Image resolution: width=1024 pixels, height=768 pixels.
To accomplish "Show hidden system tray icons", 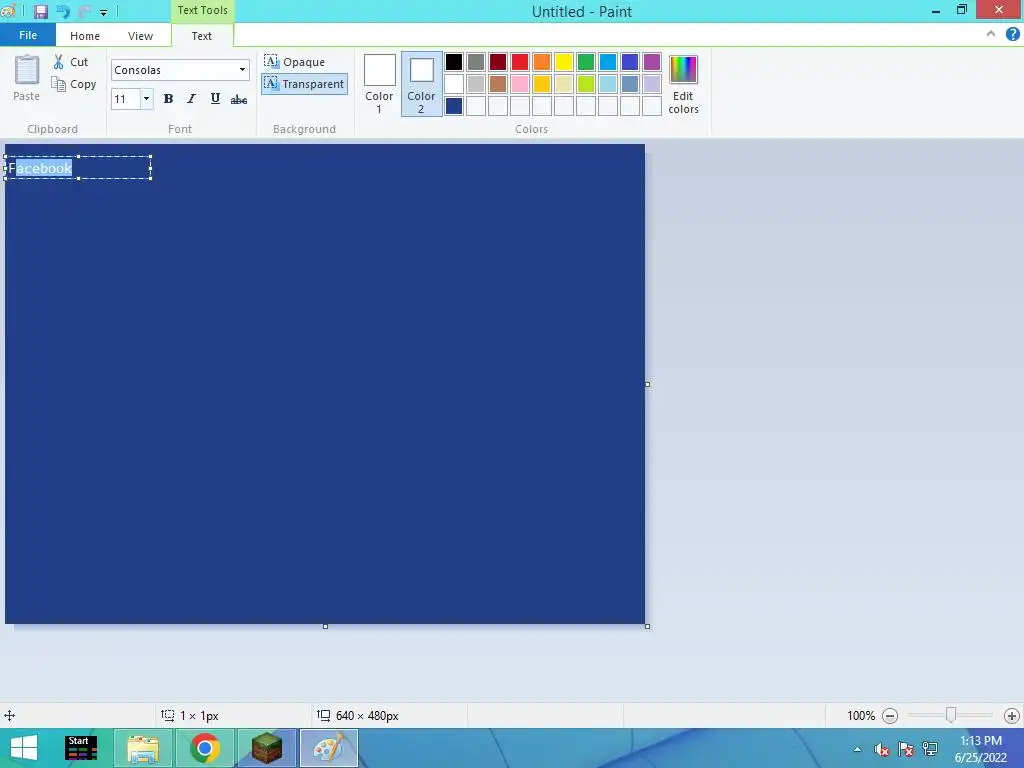I will point(857,749).
